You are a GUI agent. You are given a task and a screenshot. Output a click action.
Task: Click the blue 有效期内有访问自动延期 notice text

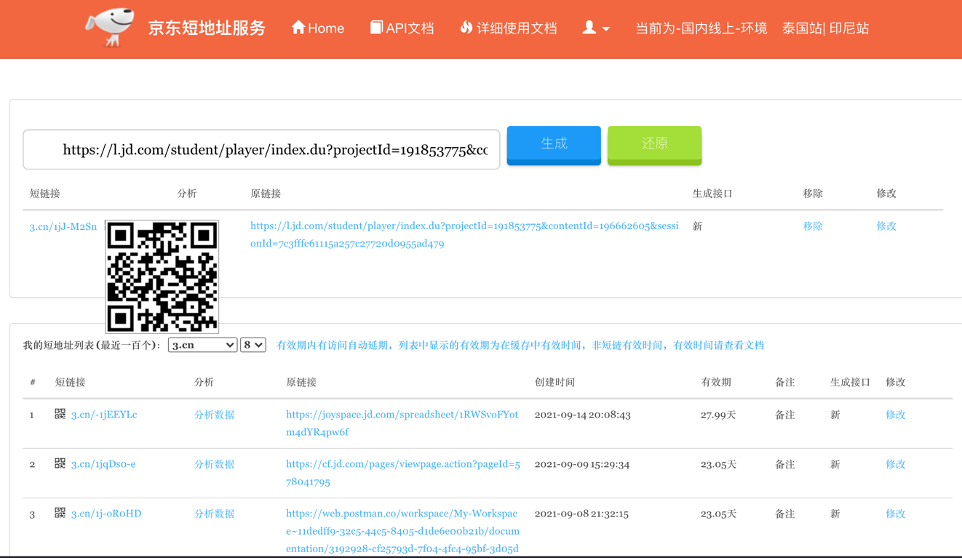520,345
